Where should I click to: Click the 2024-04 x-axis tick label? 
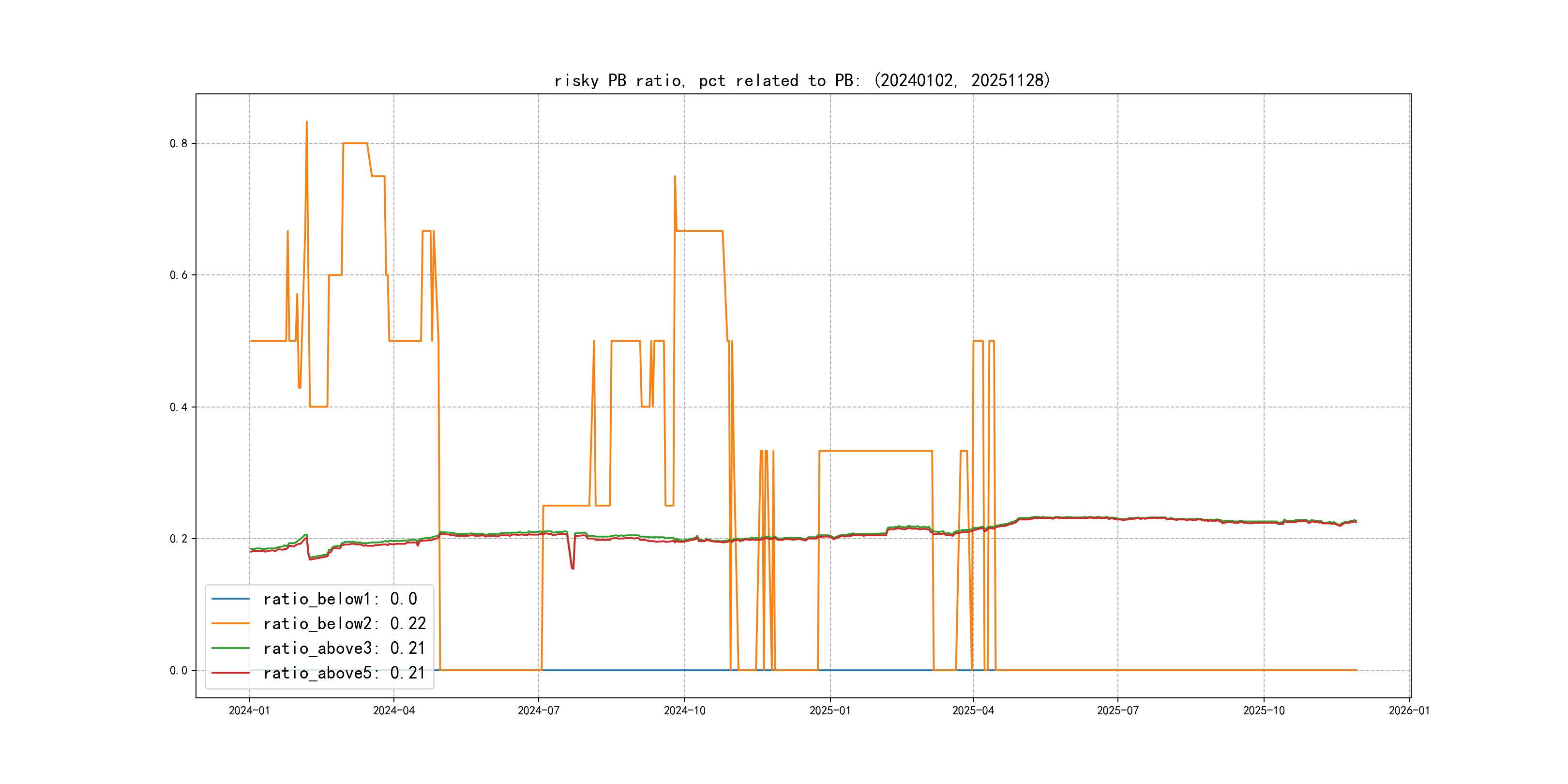pyautogui.click(x=394, y=710)
